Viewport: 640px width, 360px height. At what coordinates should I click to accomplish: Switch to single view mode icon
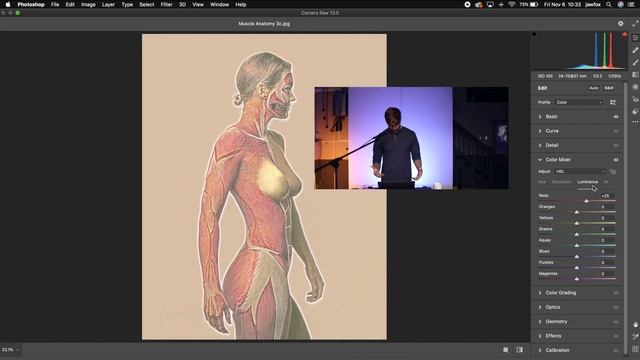click(506, 350)
